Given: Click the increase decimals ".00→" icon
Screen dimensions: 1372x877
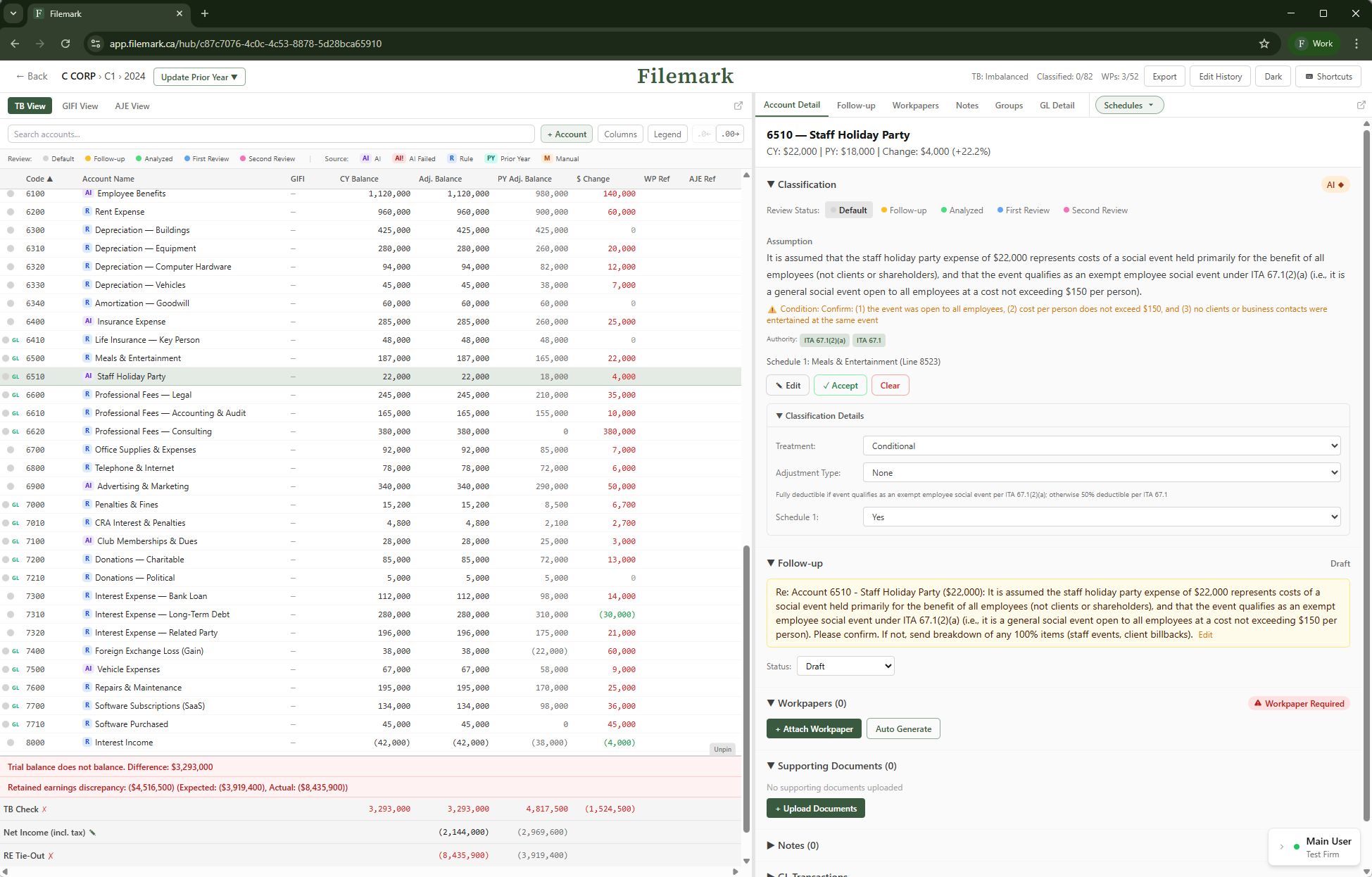Looking at the screenshot, I should [730, 134].
